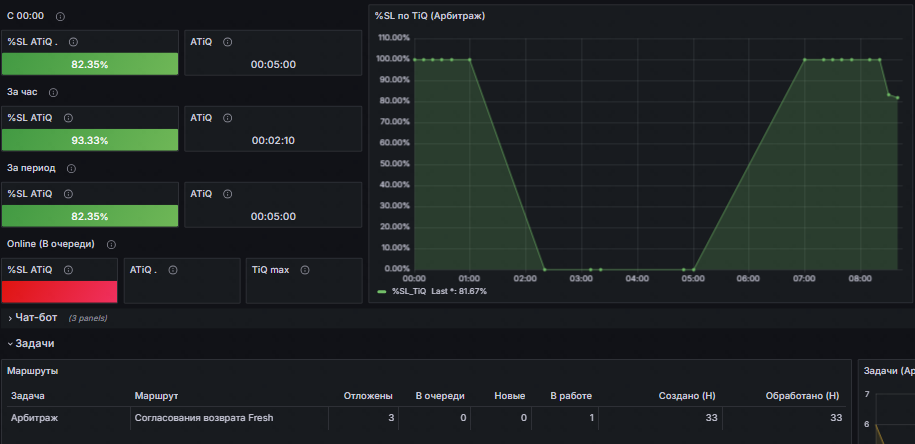Click the 08:00 x-axis label
This screenshot has width=915, height=444.
(x=860, y=279)
